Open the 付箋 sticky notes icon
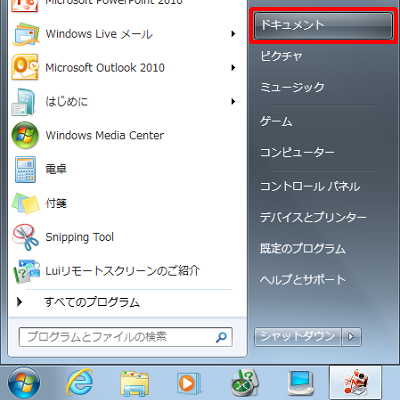 [26, 203]
